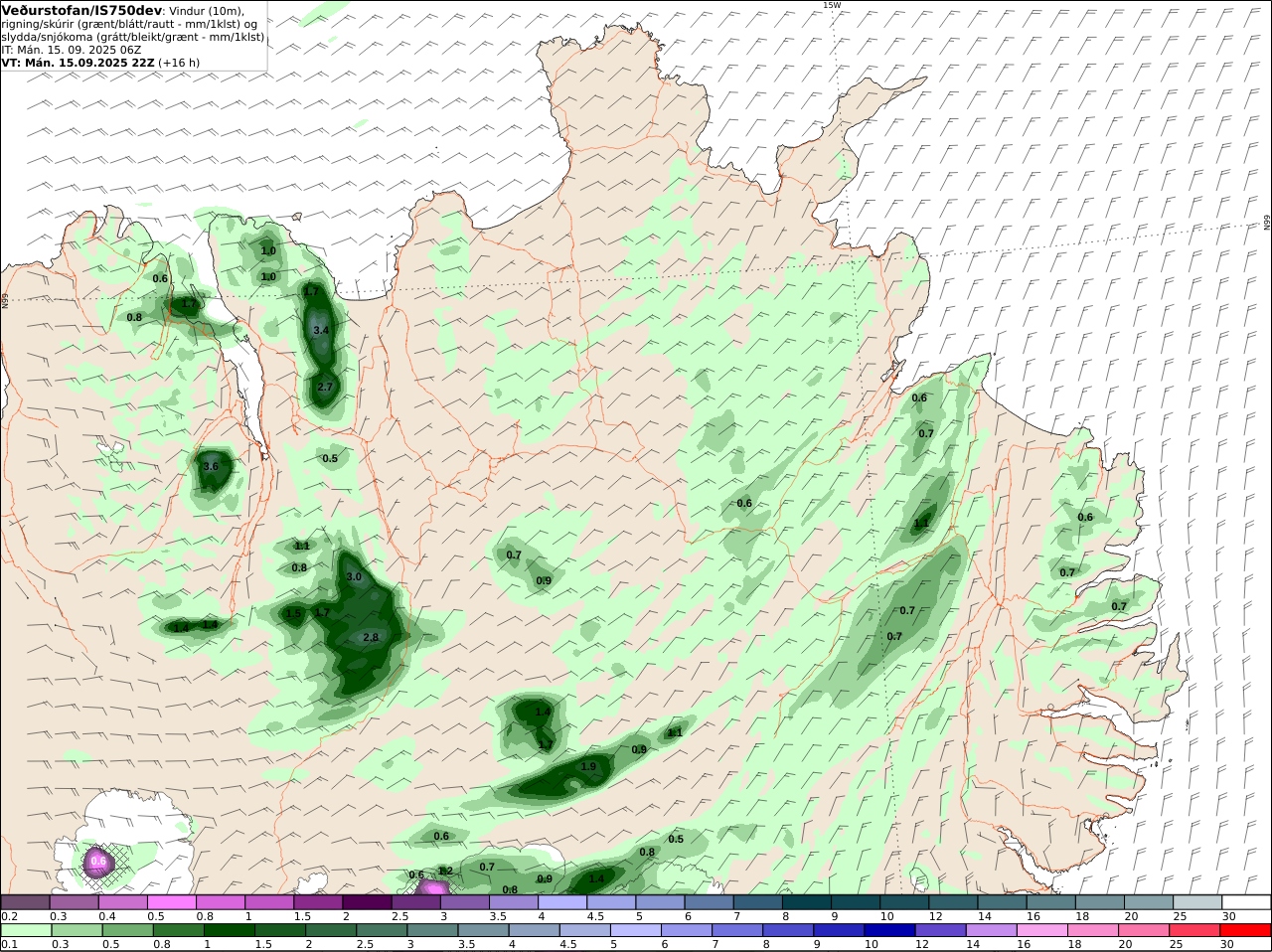Click the 3.6 precipitation value on the map
Viewport: 1272px width, 952px height.
coord(211,466)
